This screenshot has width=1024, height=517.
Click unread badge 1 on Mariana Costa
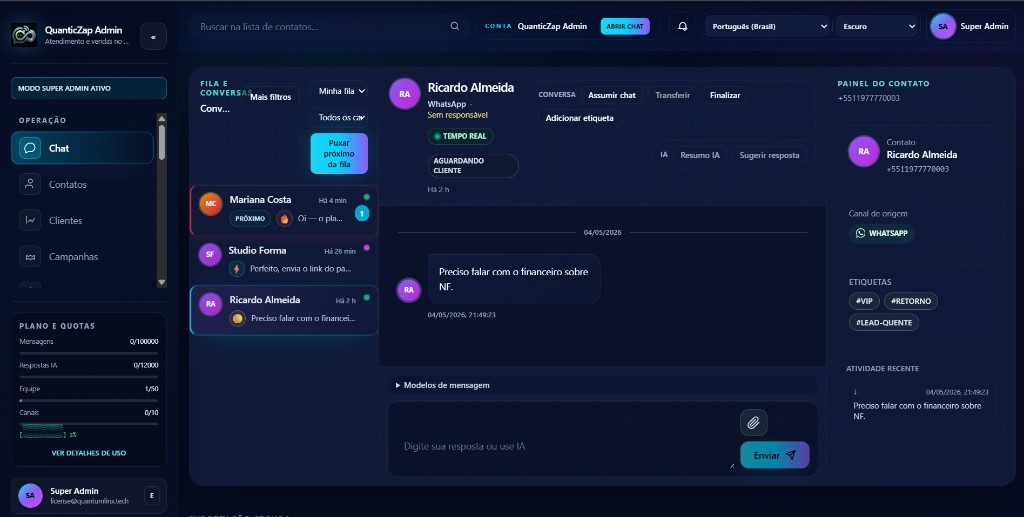tap(362, 213)
